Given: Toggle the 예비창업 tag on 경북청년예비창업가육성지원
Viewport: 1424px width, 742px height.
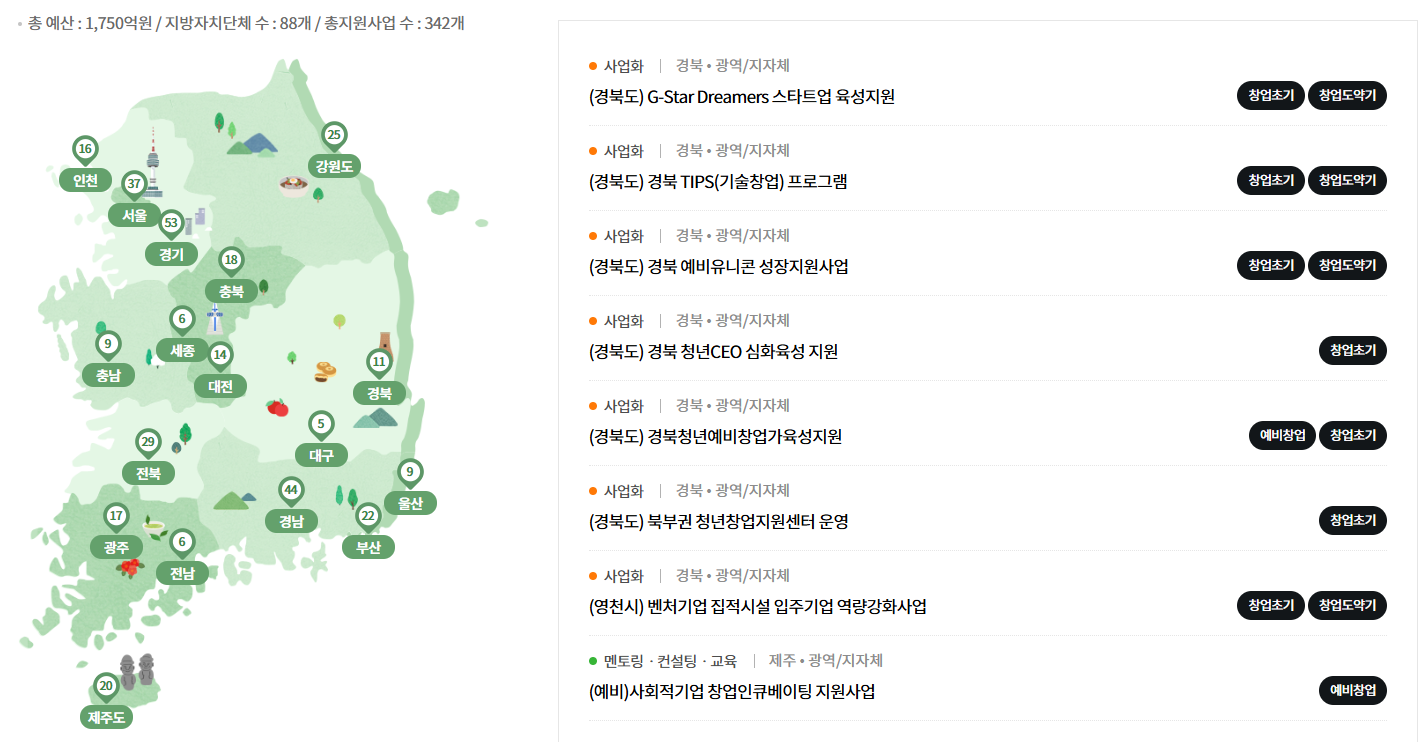Looking at the screenshot, I should pos(1282,435).
